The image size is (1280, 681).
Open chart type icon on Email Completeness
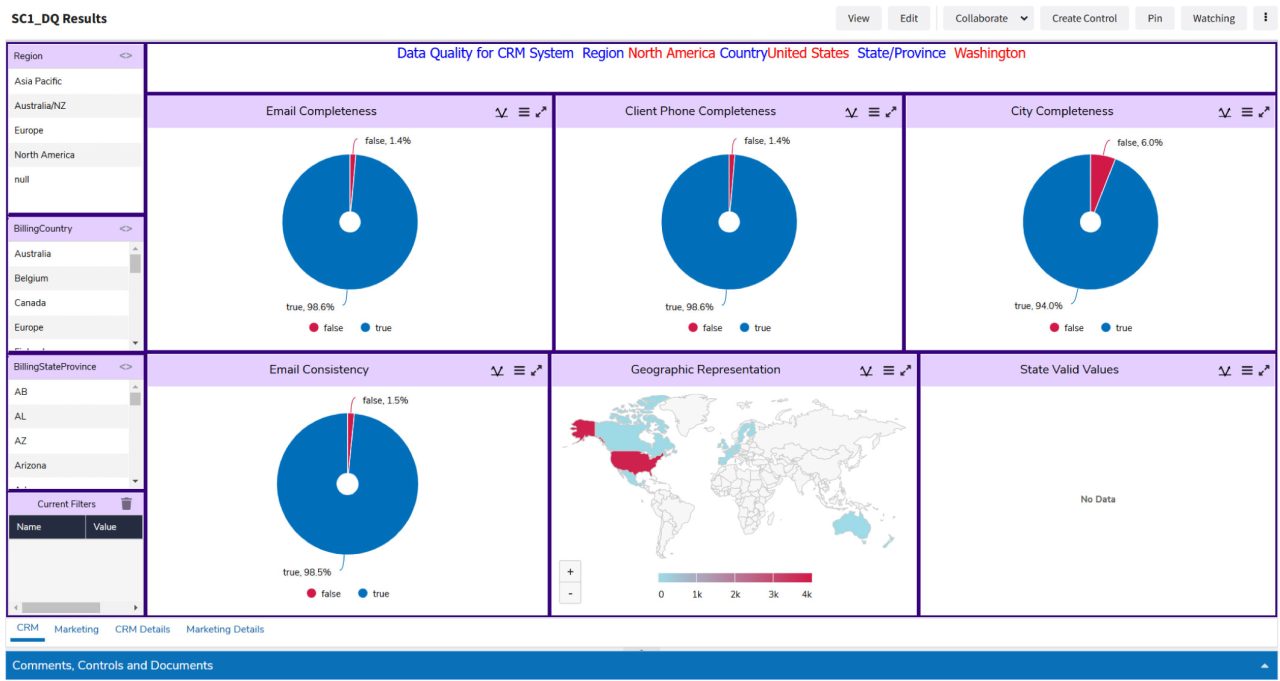501,112
